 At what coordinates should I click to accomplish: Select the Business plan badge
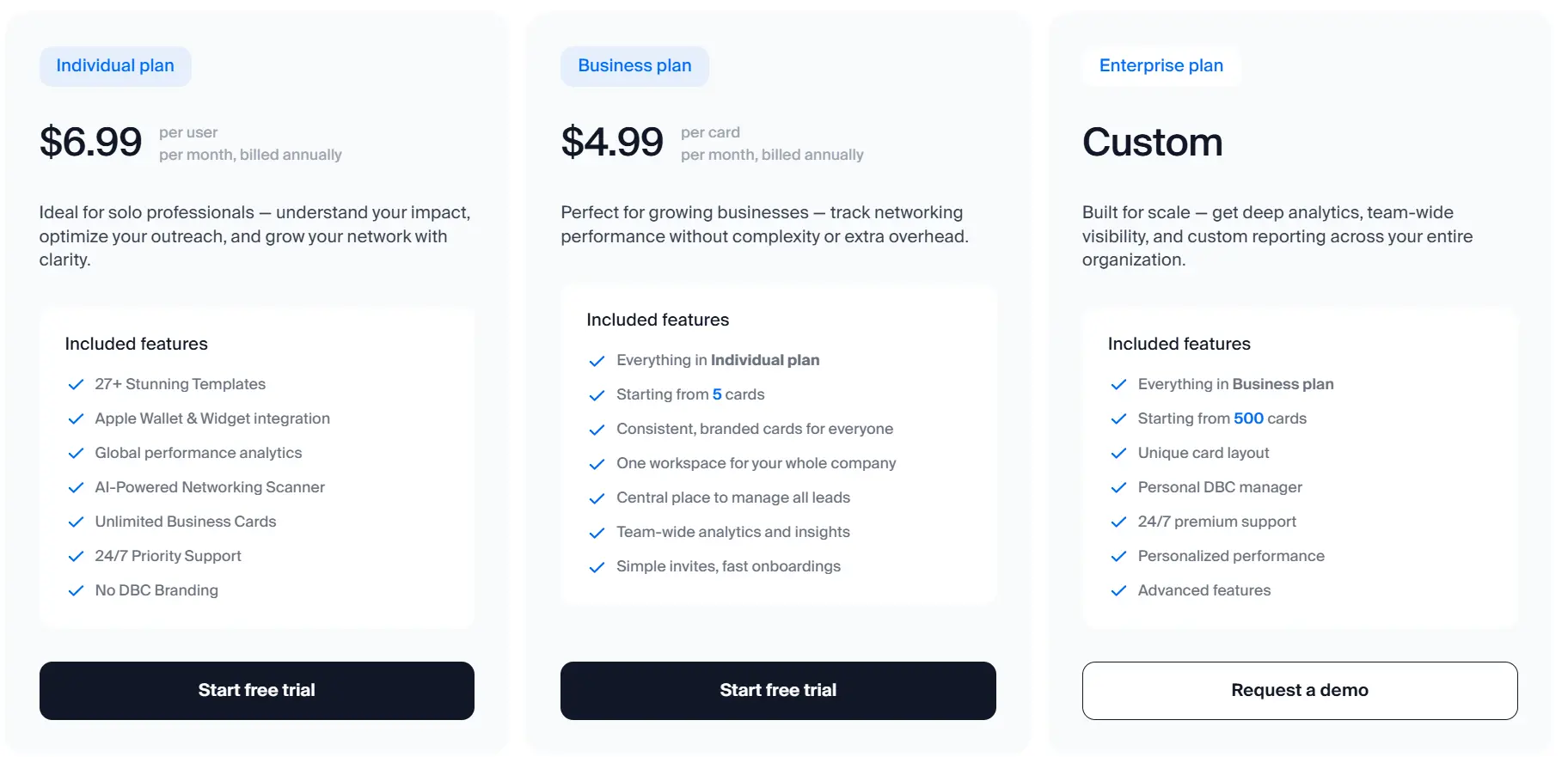[x=634, y=65]
